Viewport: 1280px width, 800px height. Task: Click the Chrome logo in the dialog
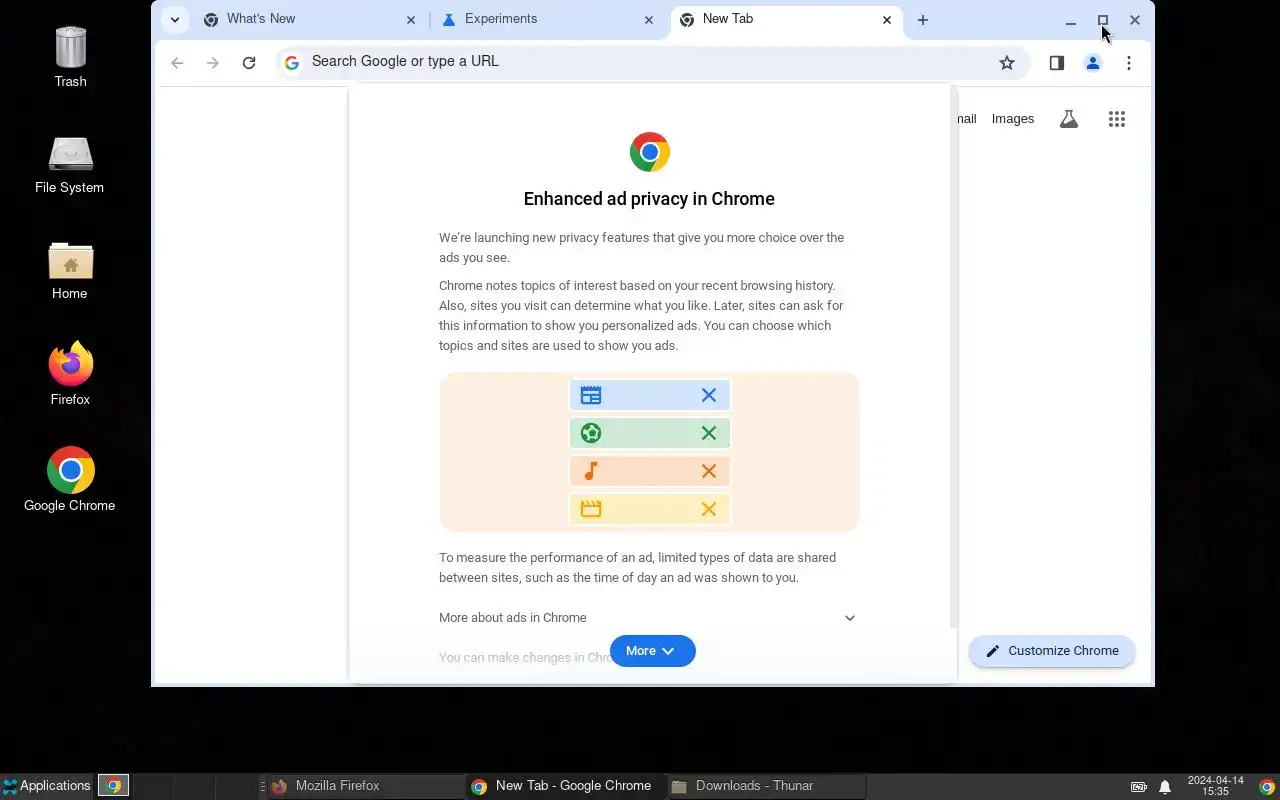(649, 152)
